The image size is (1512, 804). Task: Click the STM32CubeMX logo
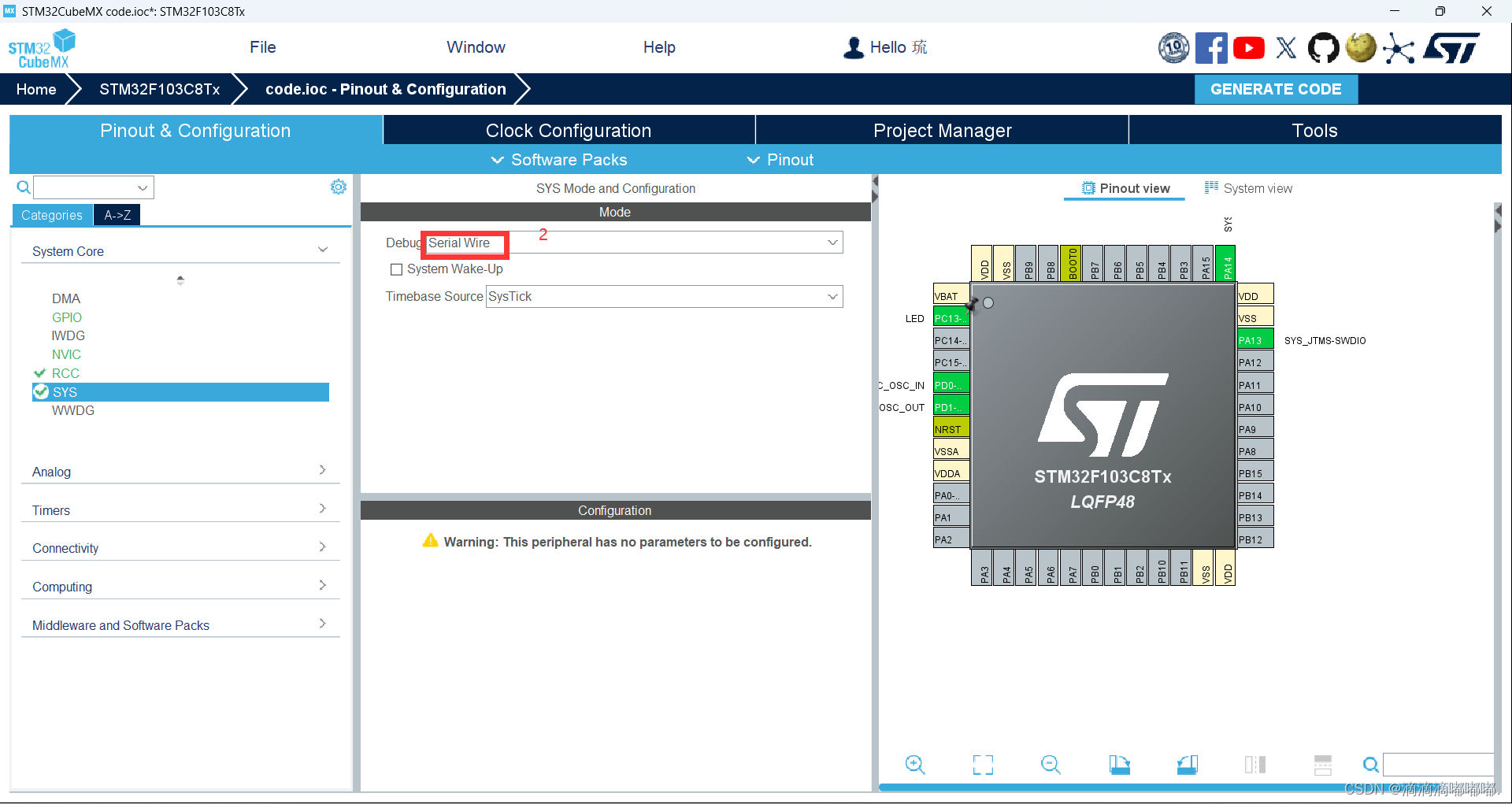point(42,49)
